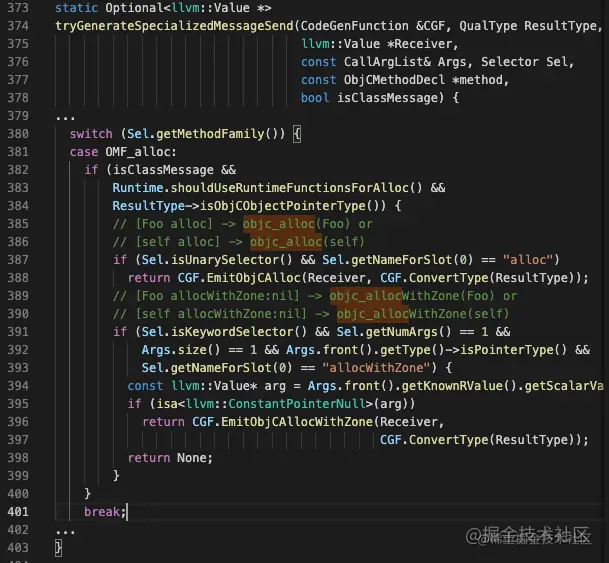Click highlighted 'objc_alloc' on line 386
609x563 pixels.
(286, 242)
